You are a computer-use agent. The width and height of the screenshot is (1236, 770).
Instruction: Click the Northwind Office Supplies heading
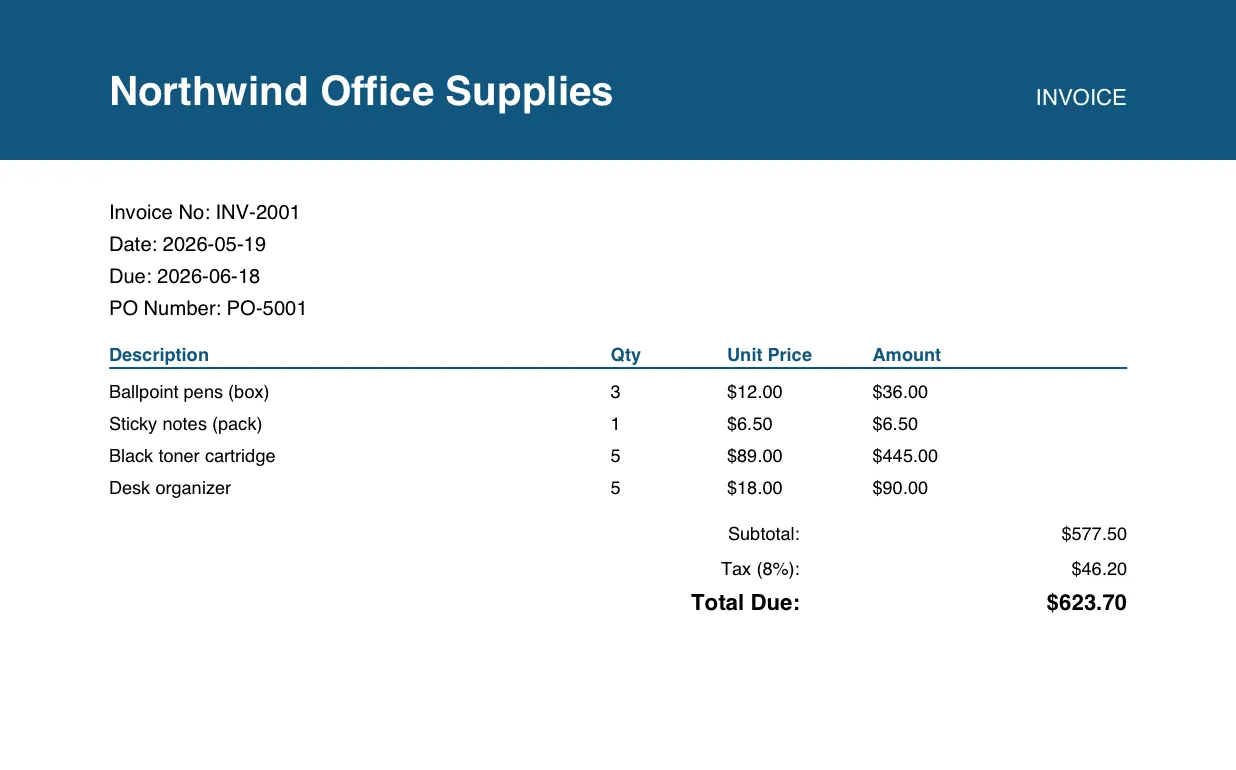point(361,92)
